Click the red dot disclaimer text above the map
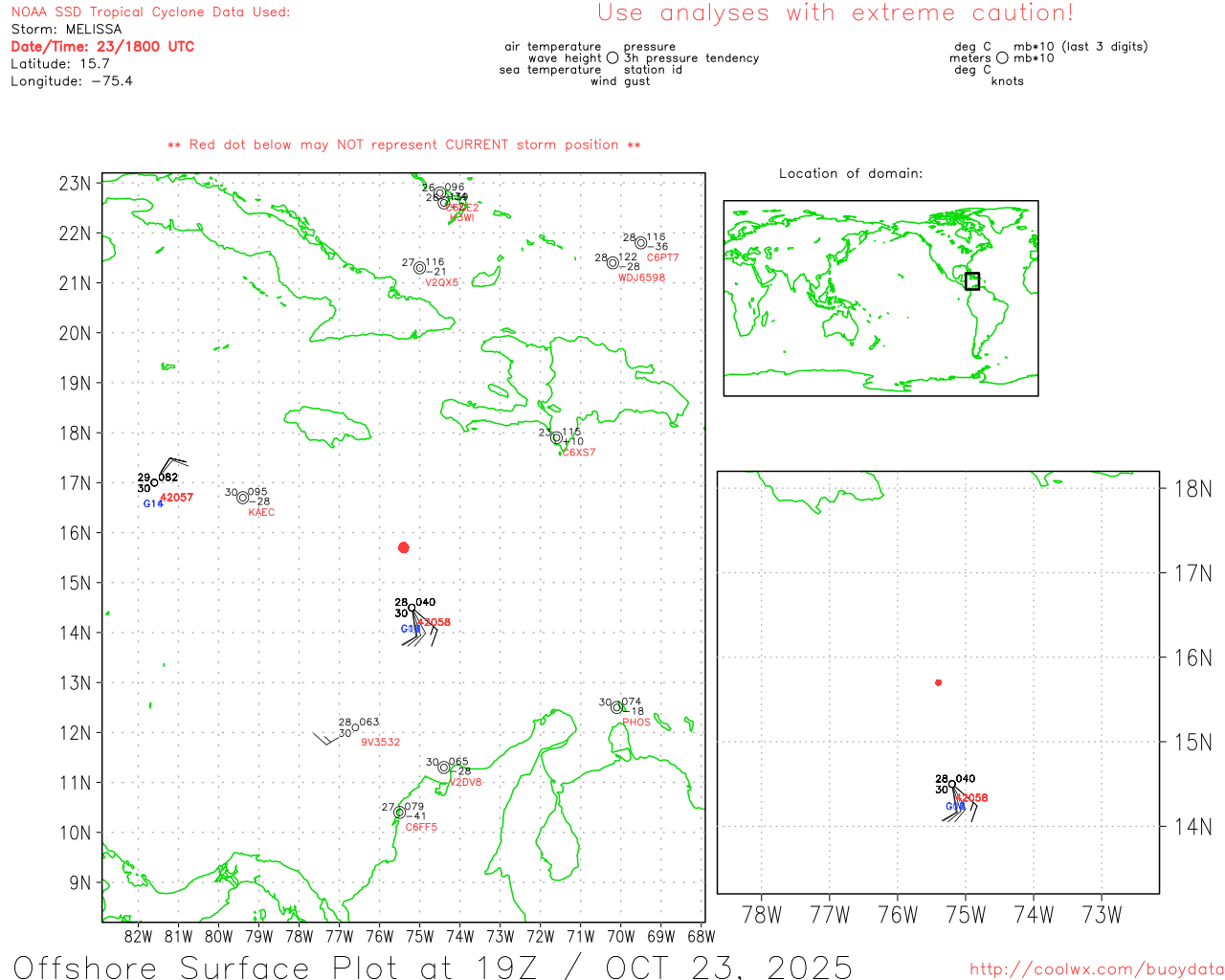1225x980 pixels. [x=404, y=145]
